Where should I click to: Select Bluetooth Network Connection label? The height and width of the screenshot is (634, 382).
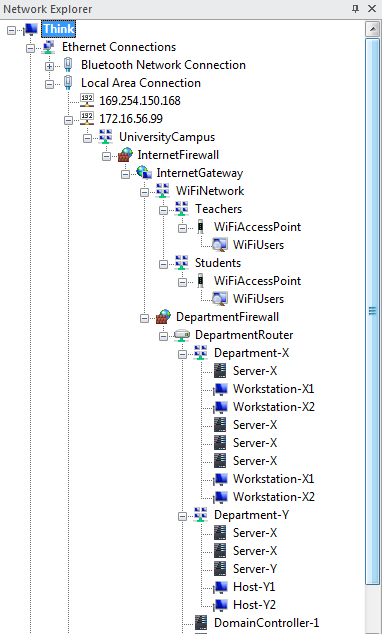click(163, 65)
